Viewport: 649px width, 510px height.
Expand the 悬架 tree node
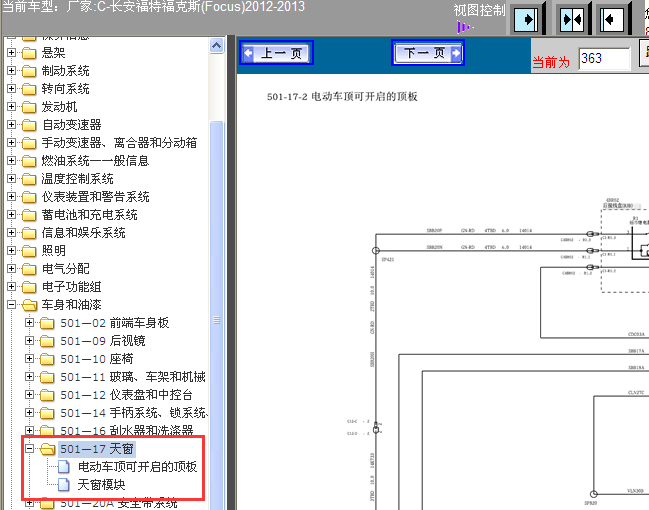[12, 53]
